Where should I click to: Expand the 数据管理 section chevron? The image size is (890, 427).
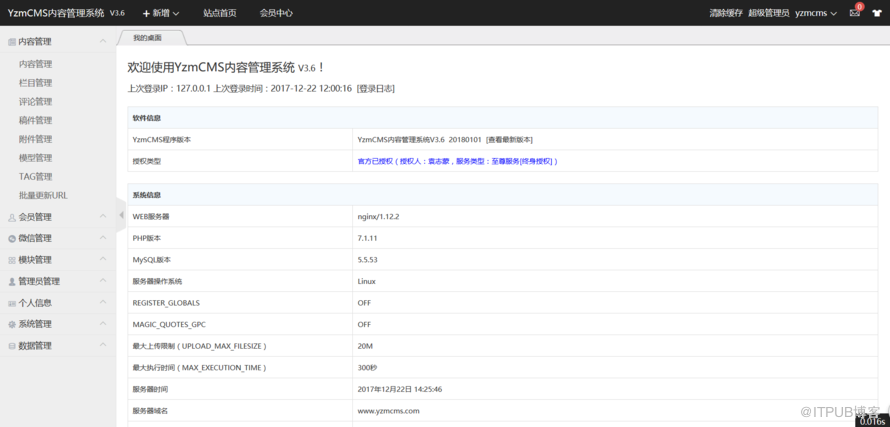(x=103, y=345)
